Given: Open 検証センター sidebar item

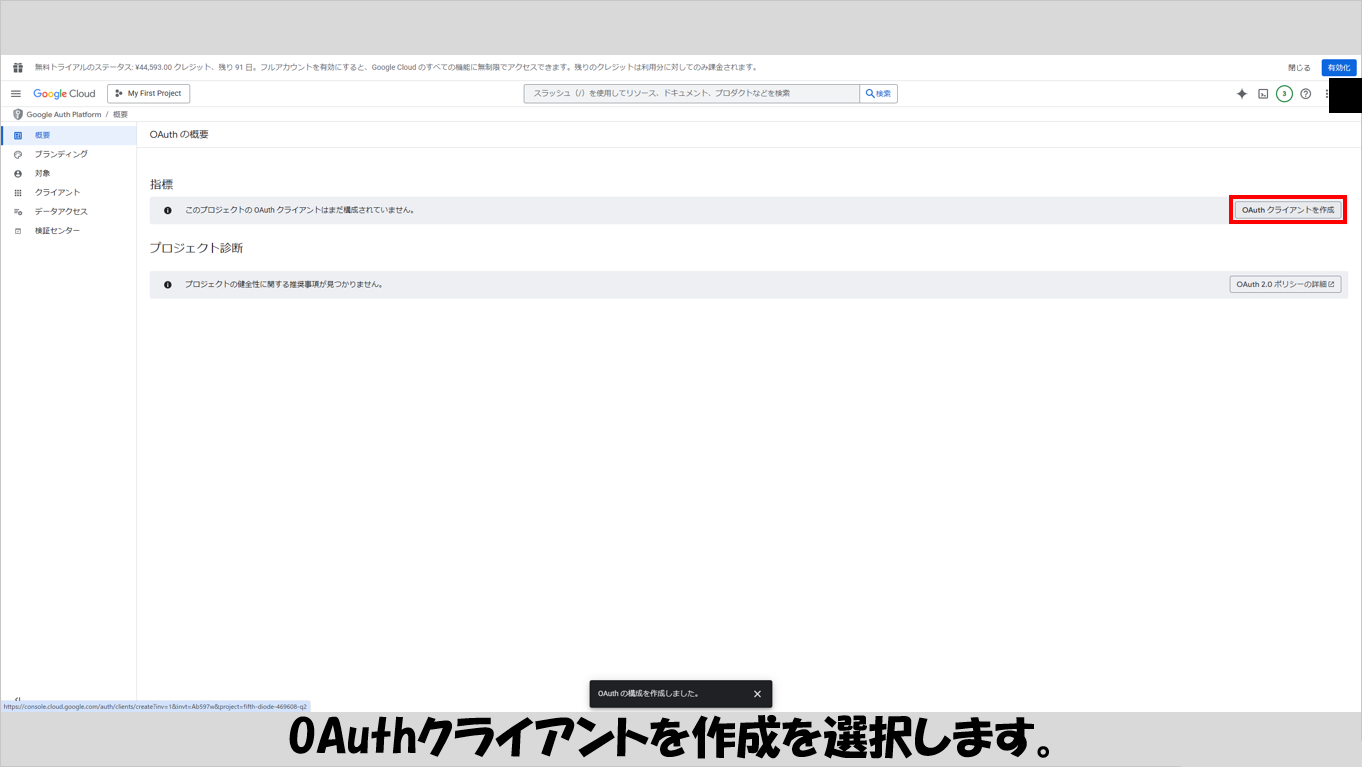Looking at the screenshot, I should click(57, 231).
